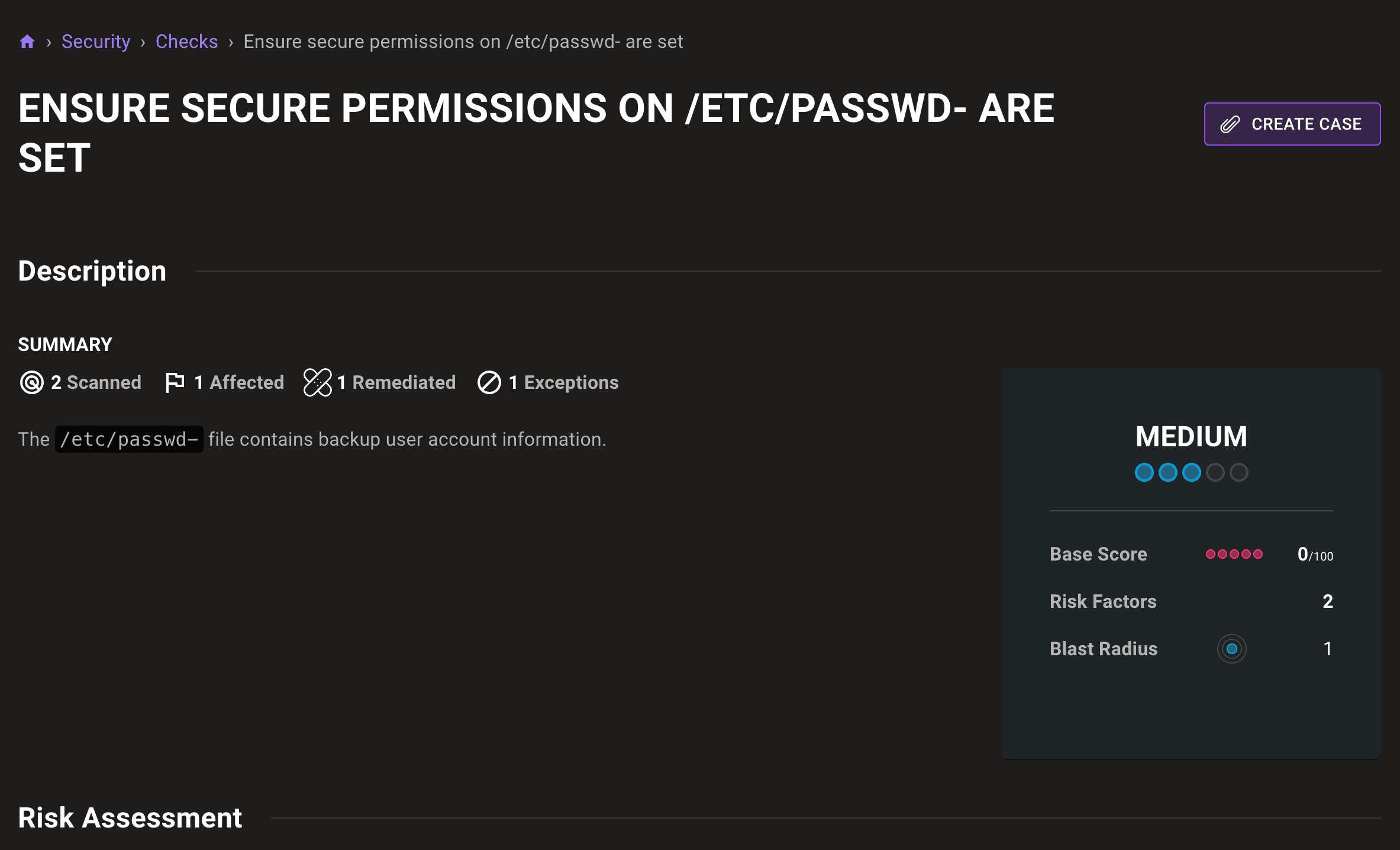Click the 1 Affected summary label
Screen dimensions: 1400x850
coord(239,382)
